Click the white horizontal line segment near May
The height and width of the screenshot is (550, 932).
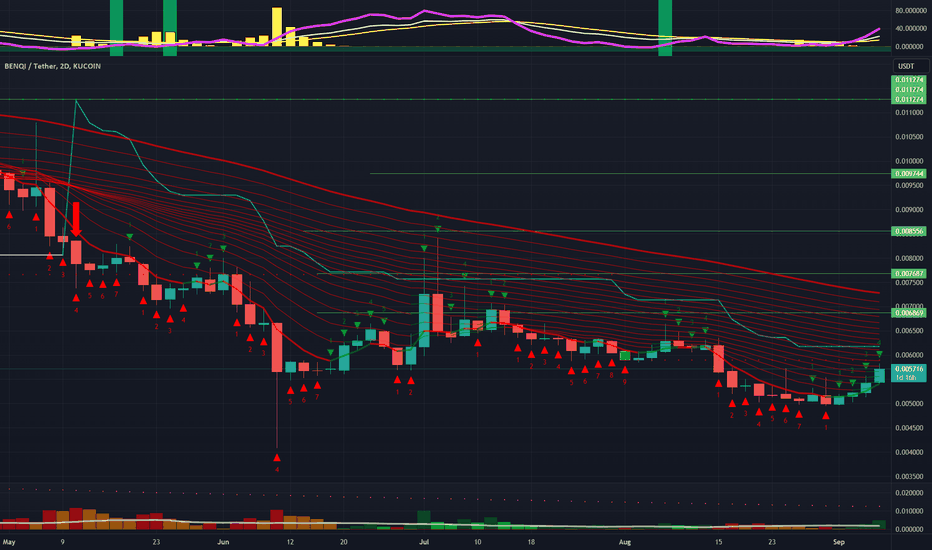[31, 255]
